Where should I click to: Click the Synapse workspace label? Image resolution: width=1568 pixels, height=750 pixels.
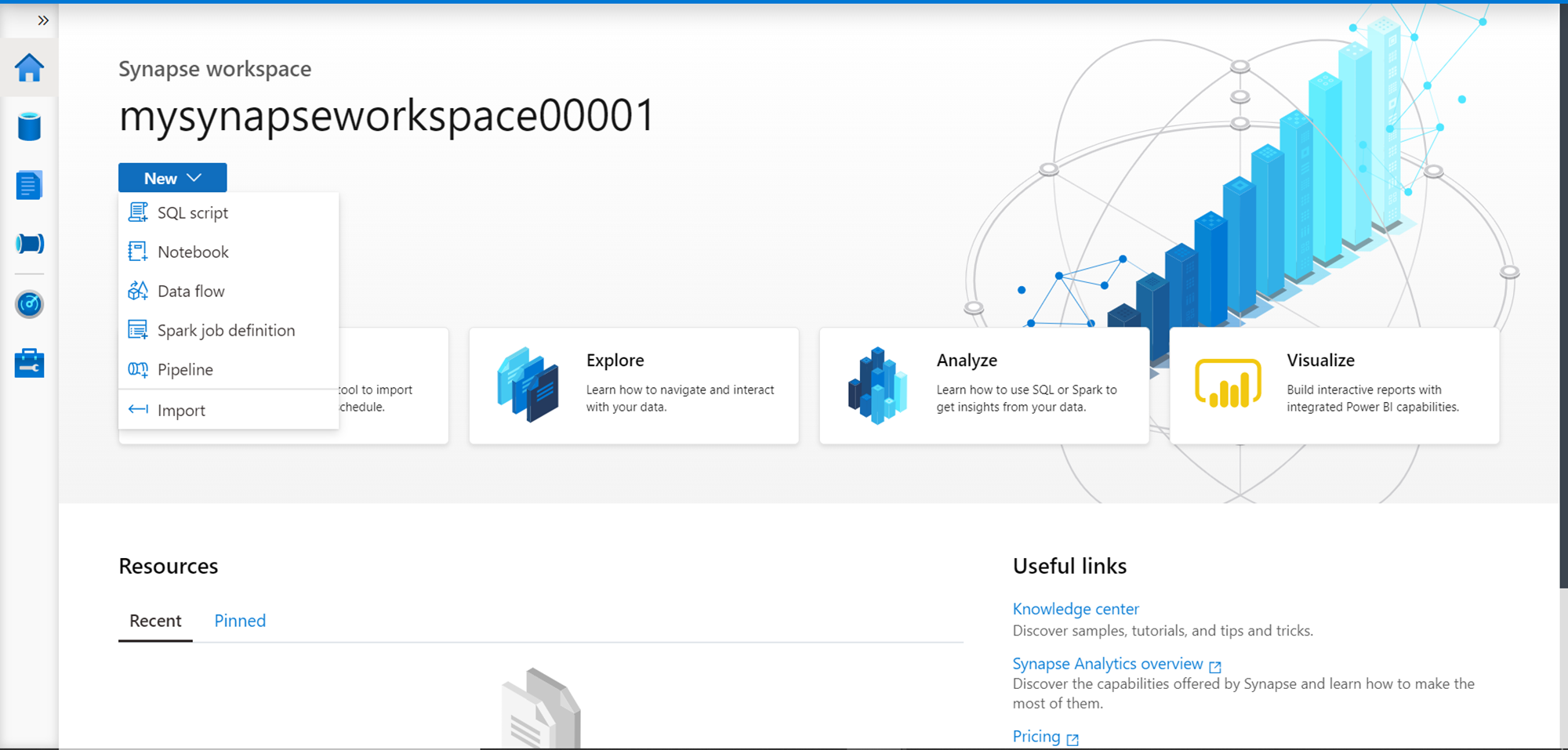coord(215,69)
